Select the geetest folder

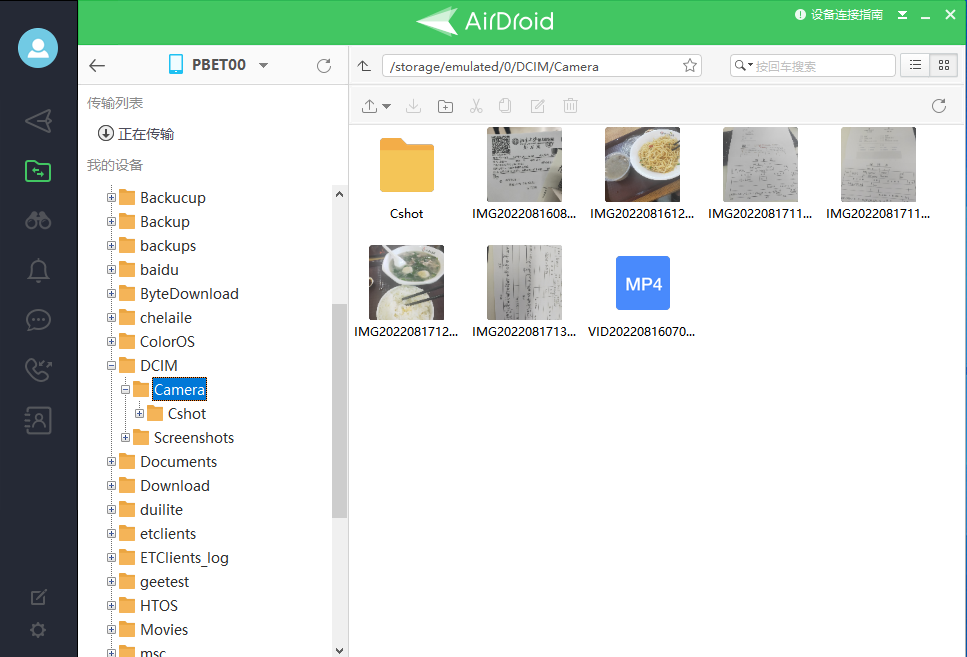(x=165, y=582)
